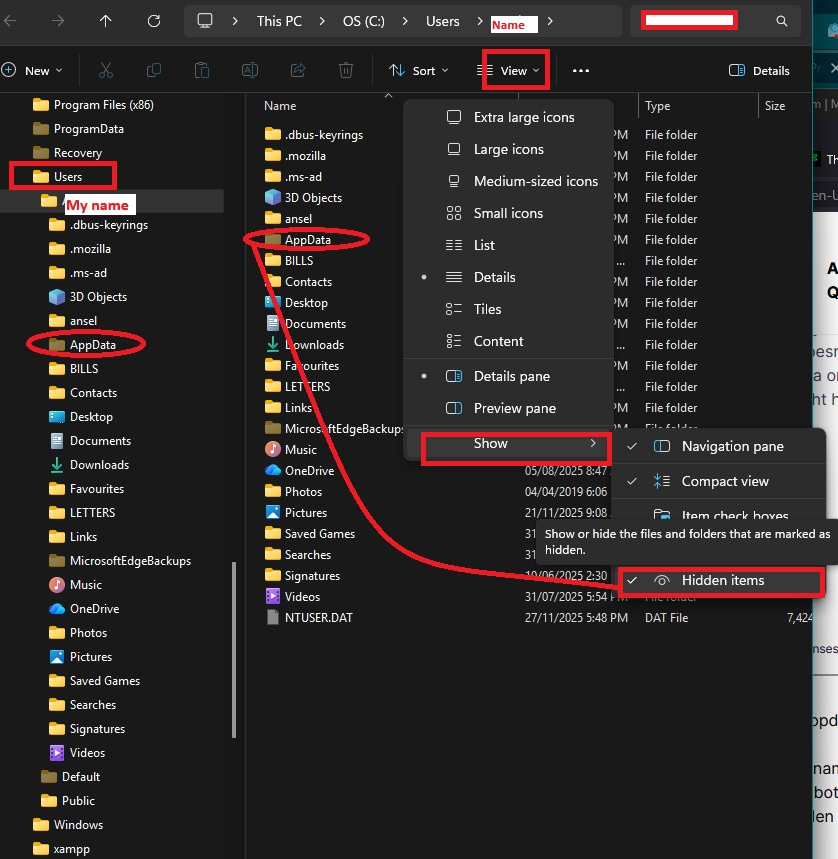Image resolution: width=838 pixels, height=859 pixels.
Task: Click the Paste clipboard icon
Action: pyautogui.click(x=201, y=70)
